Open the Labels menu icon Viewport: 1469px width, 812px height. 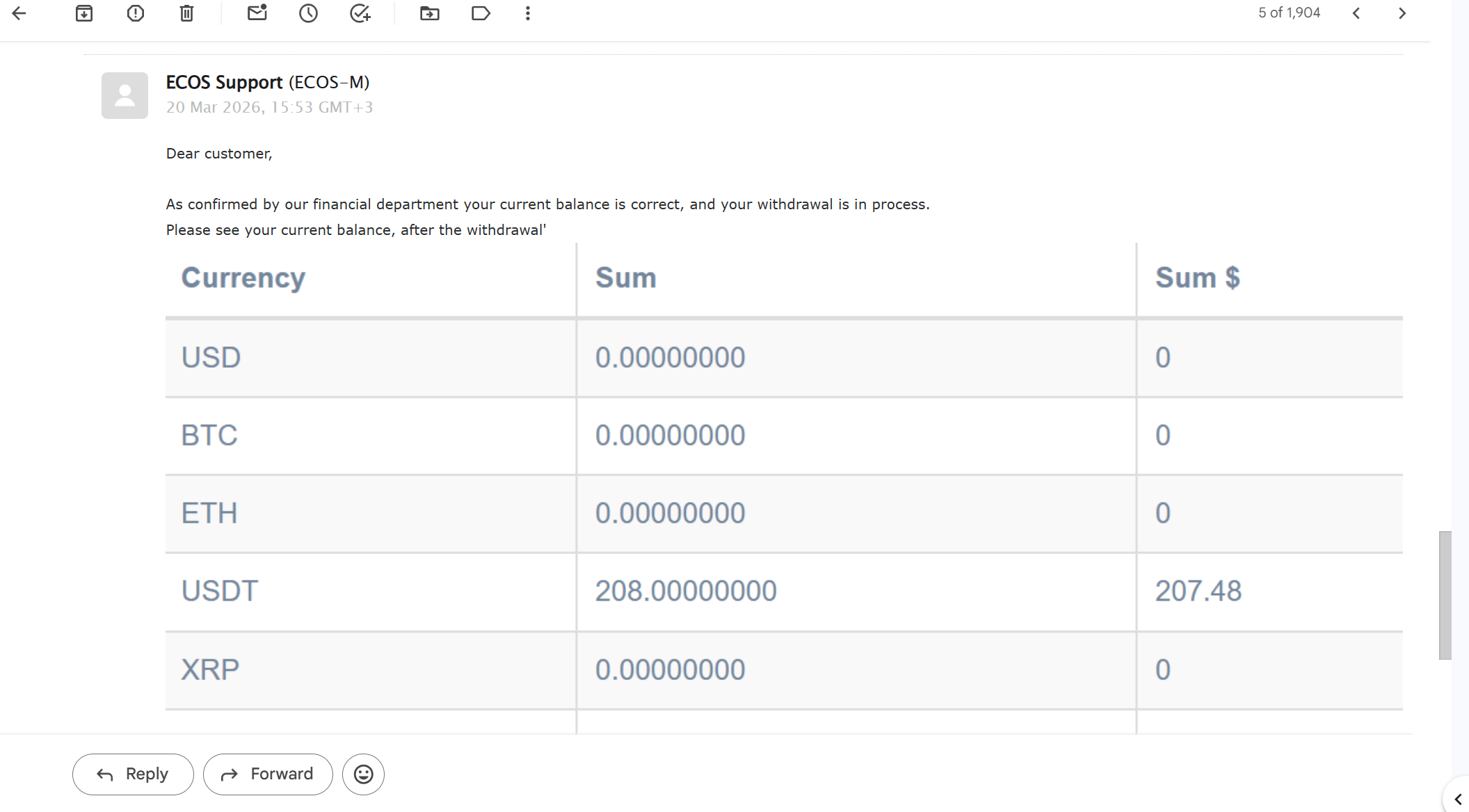point(481,13)
